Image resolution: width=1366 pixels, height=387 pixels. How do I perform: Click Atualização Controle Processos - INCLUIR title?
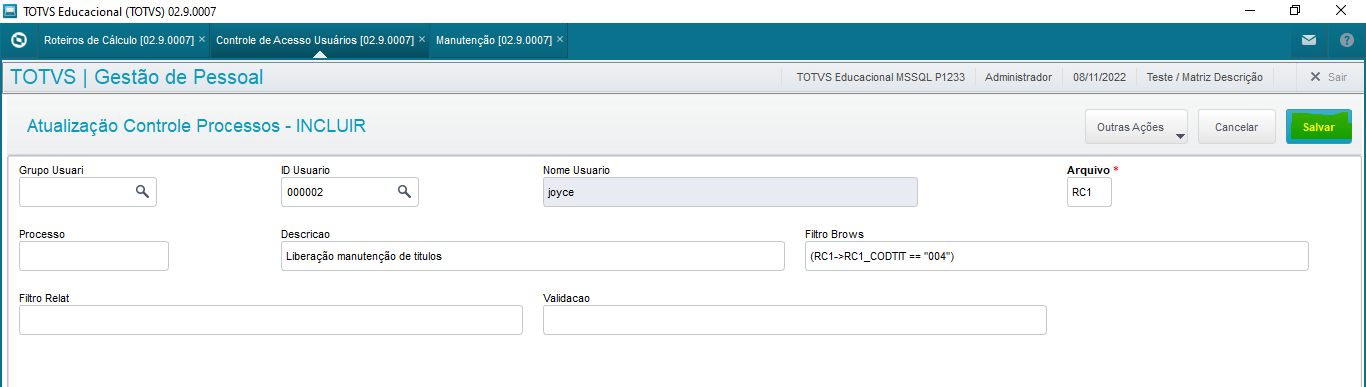(x=196, y=126)
